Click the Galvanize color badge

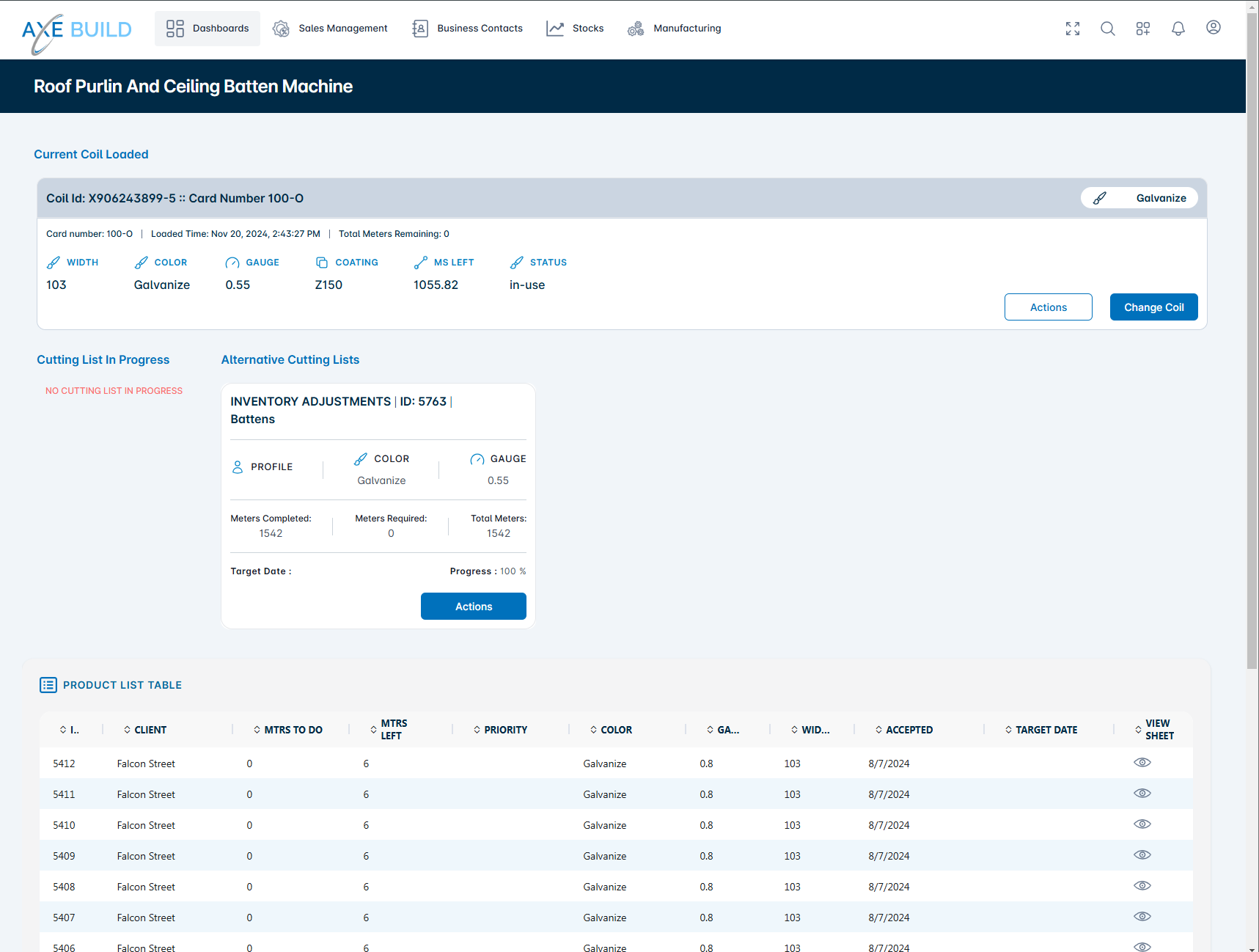pyautogui.click(x=1139, y=198)
